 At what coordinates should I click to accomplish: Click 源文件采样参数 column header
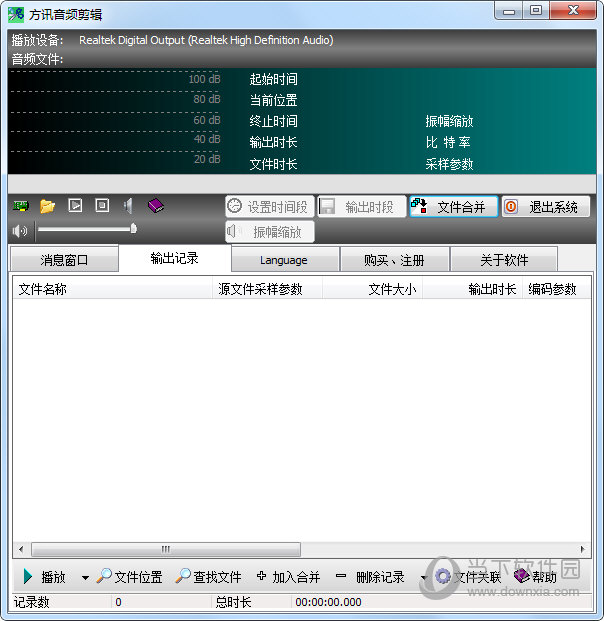[267, 289]
